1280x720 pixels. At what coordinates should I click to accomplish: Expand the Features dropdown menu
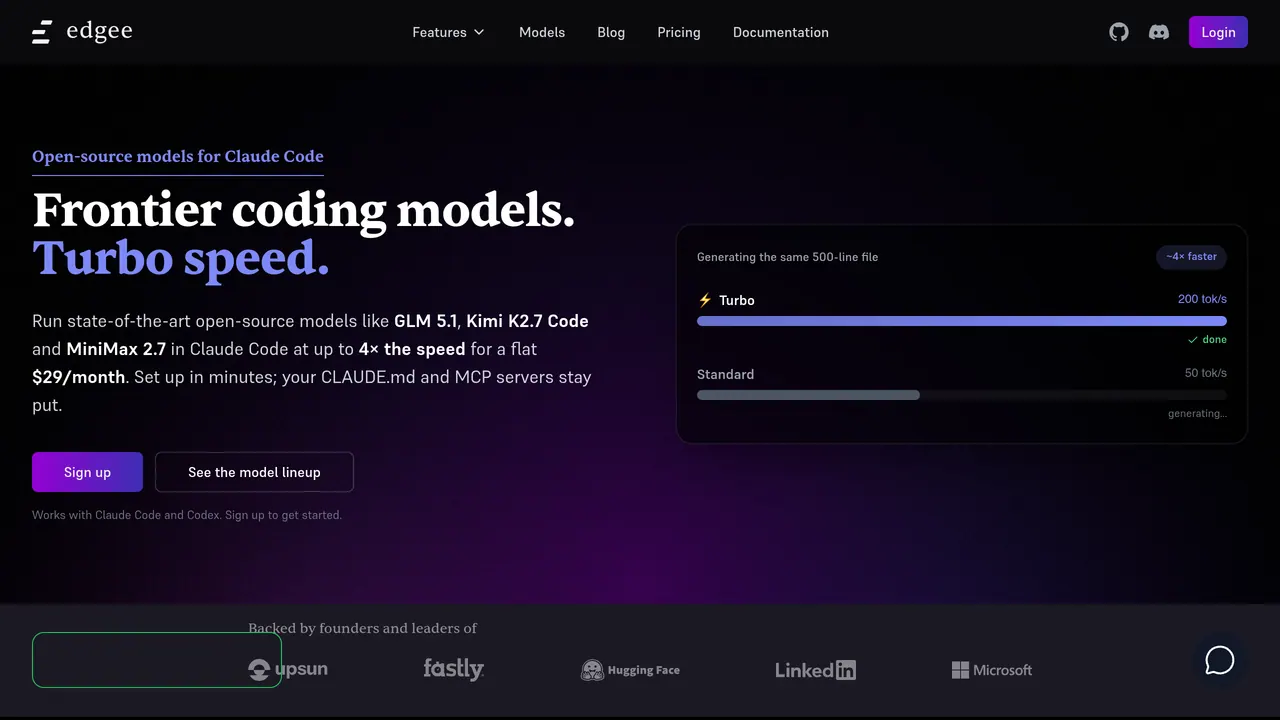(448, 32)
